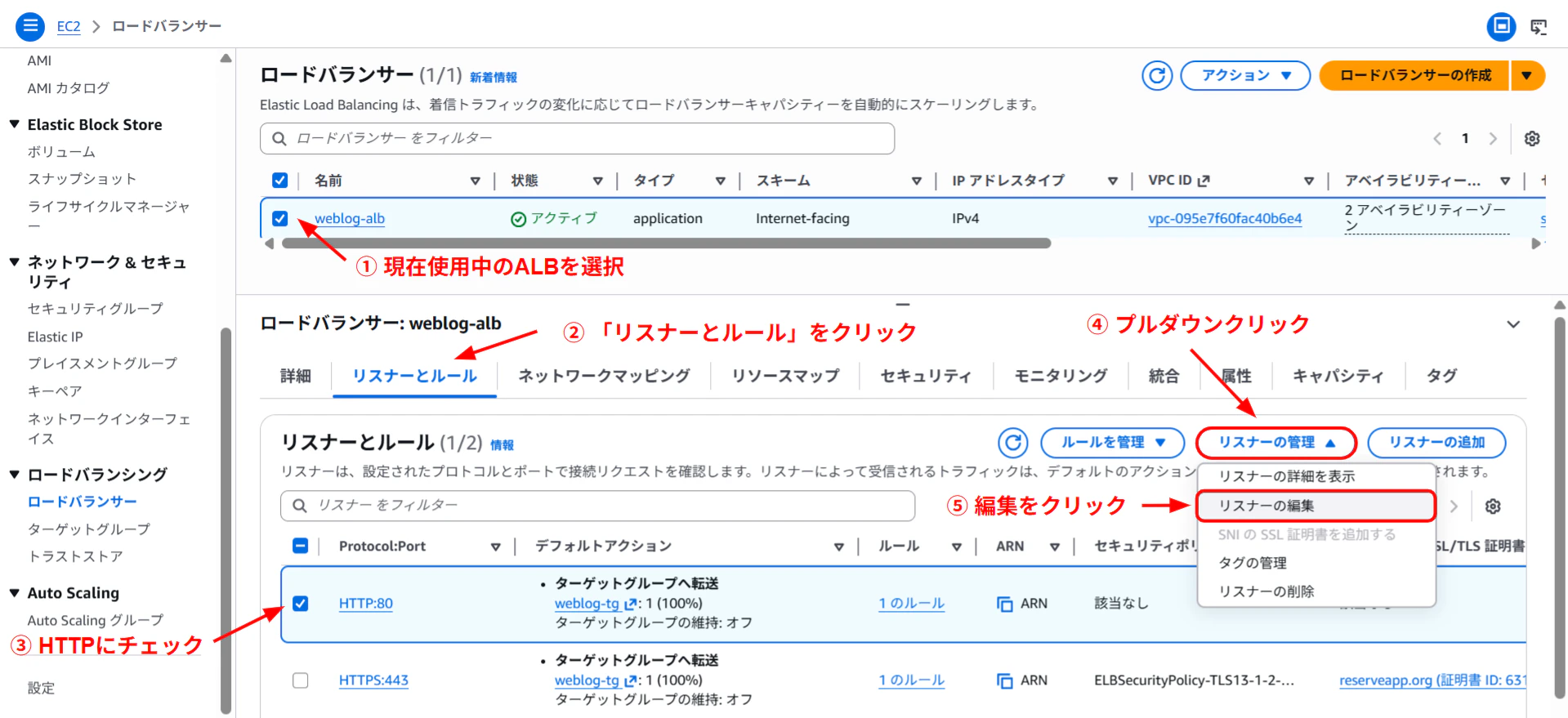Select タグの管理 from the menu
The width and height of the screenshot is (1568, 718).
coord(1316,564)
